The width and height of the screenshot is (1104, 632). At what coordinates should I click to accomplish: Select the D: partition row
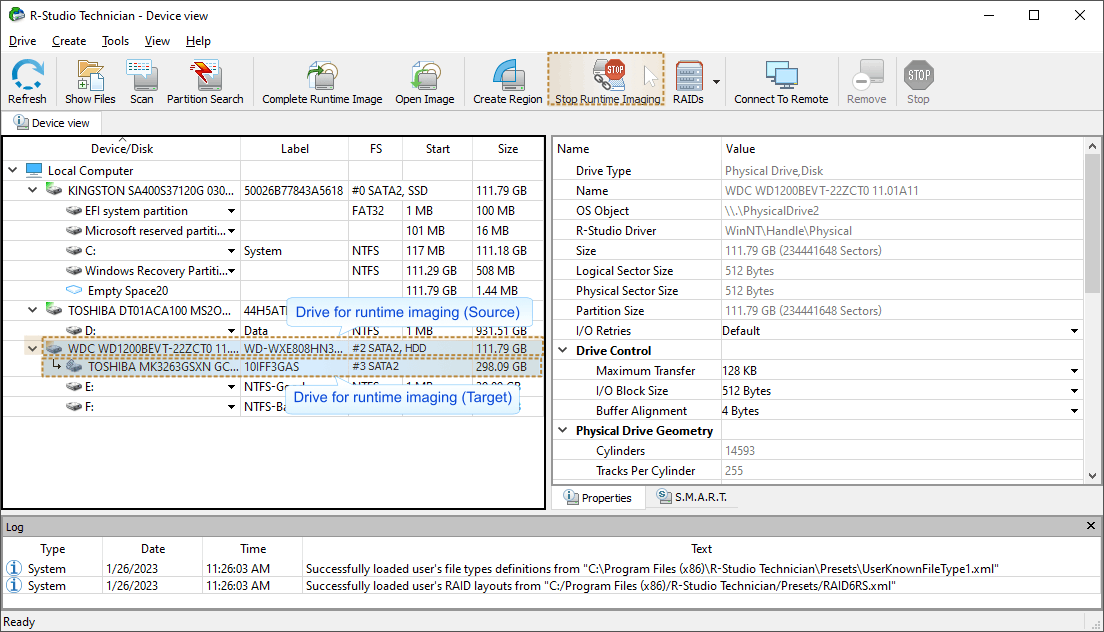pos(274,330)
